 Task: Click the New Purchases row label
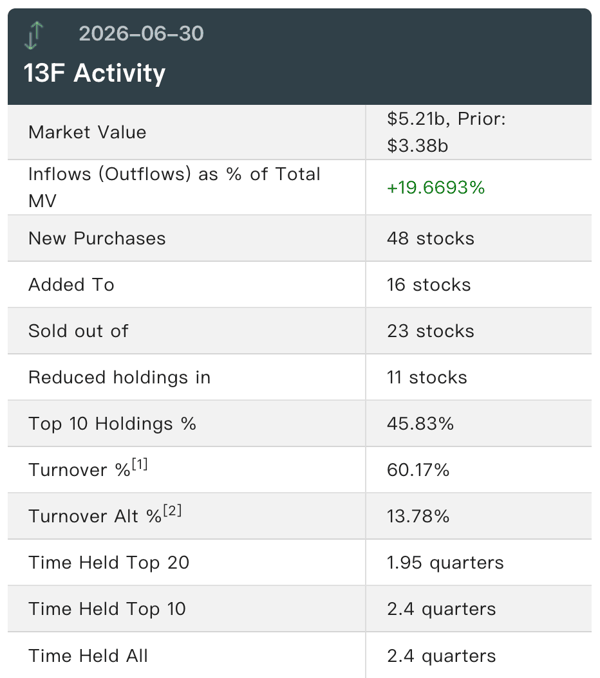[97, 238]
